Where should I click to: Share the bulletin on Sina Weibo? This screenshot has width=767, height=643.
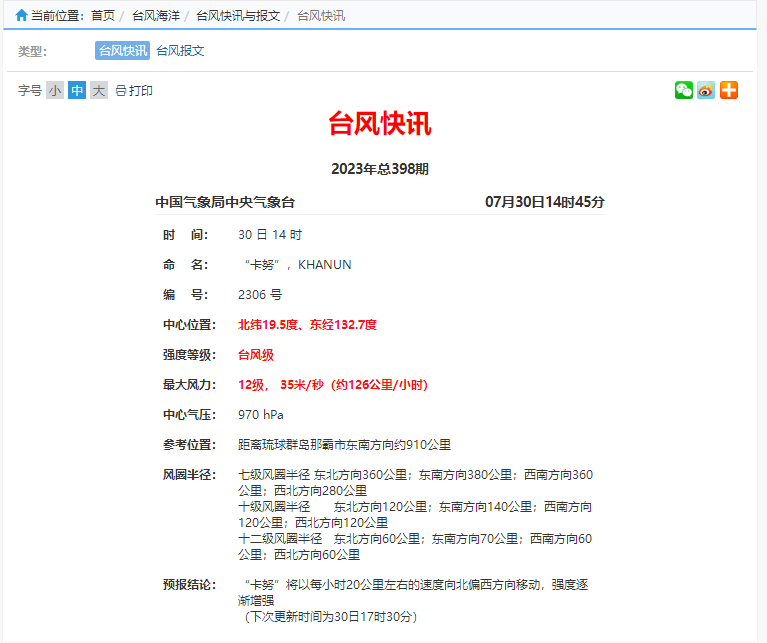(706, 90)
